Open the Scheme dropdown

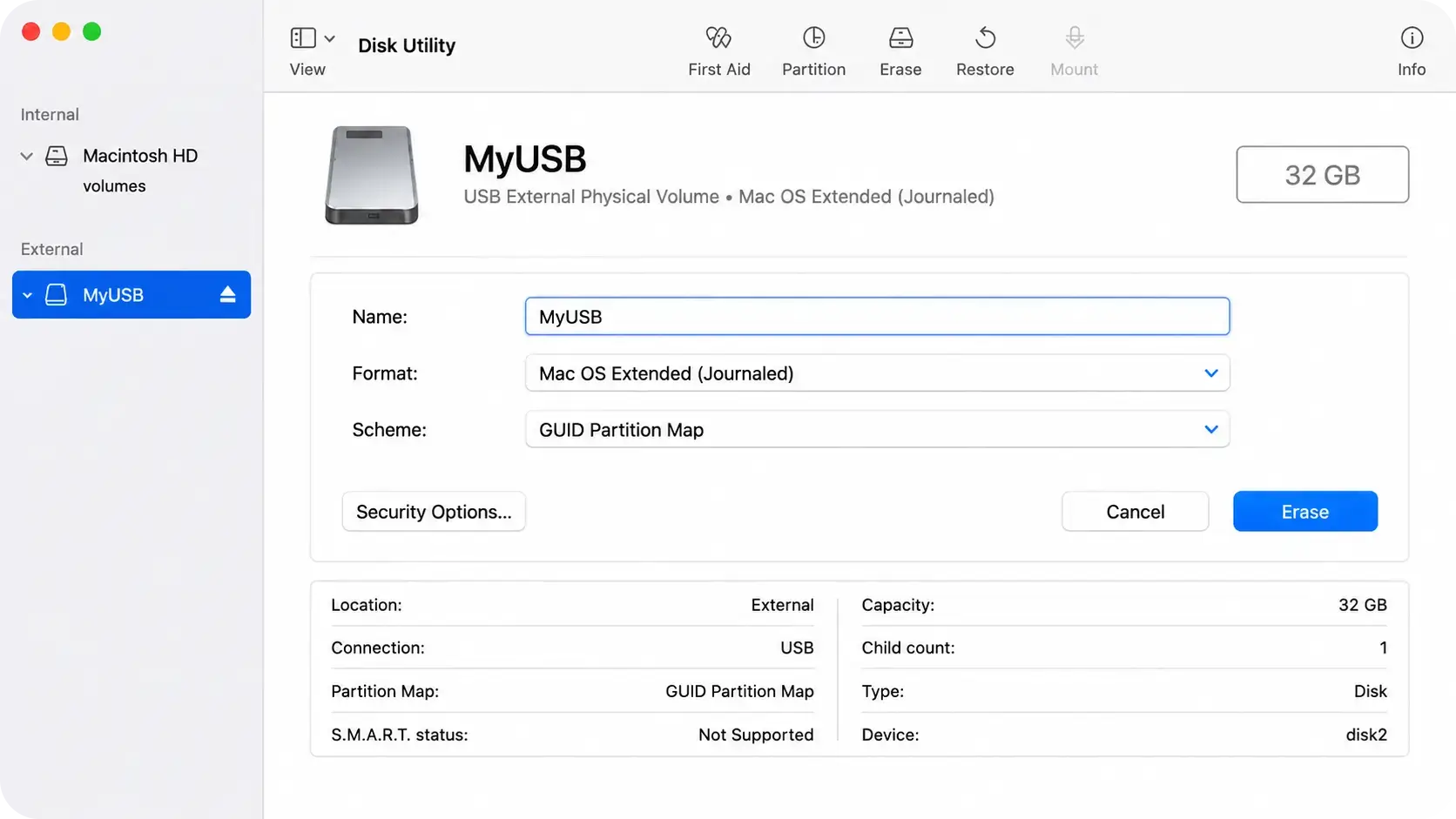[877, 429]
